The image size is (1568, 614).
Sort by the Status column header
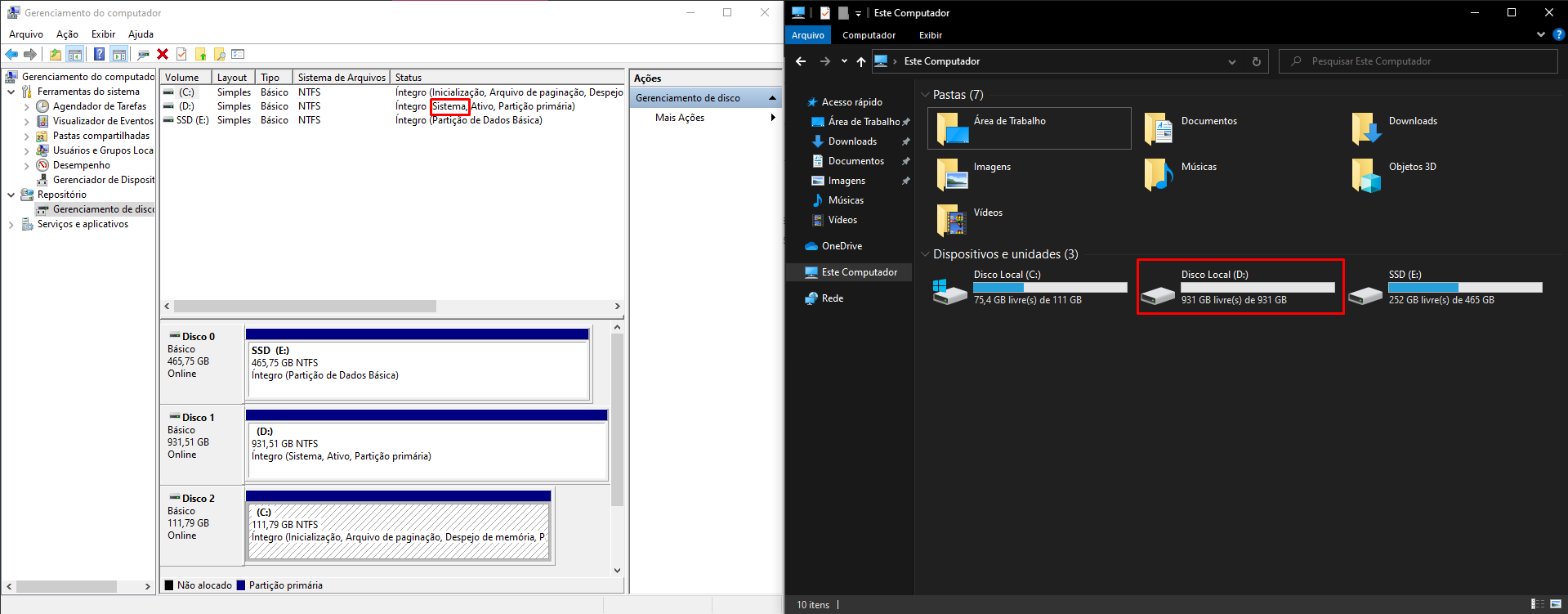pos(508,78)
